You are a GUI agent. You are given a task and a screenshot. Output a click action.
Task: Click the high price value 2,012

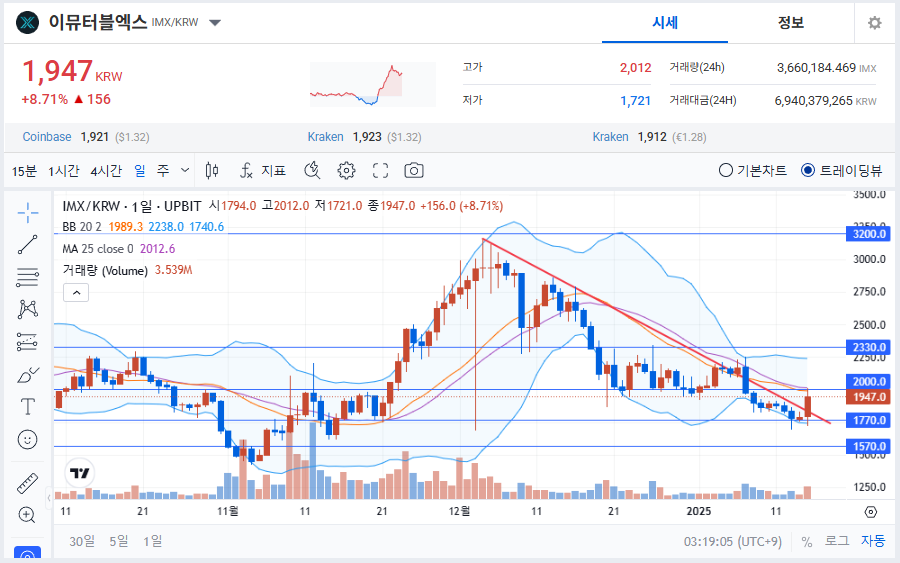(x=635, y=68)
